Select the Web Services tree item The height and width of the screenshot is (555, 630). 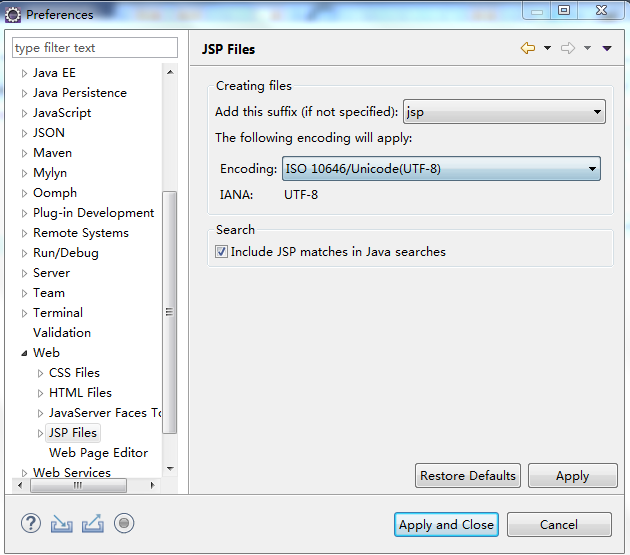click(72, 472)
